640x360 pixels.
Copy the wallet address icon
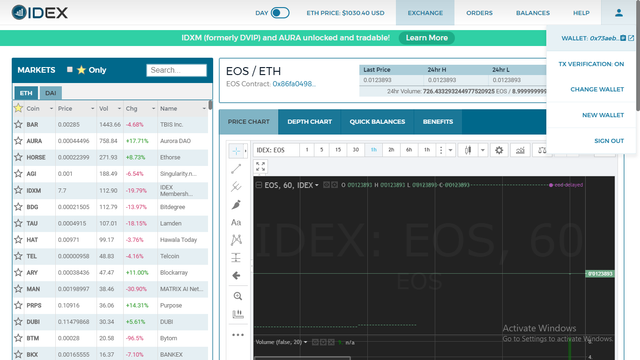pyautogui.click(x=623, y=38)
